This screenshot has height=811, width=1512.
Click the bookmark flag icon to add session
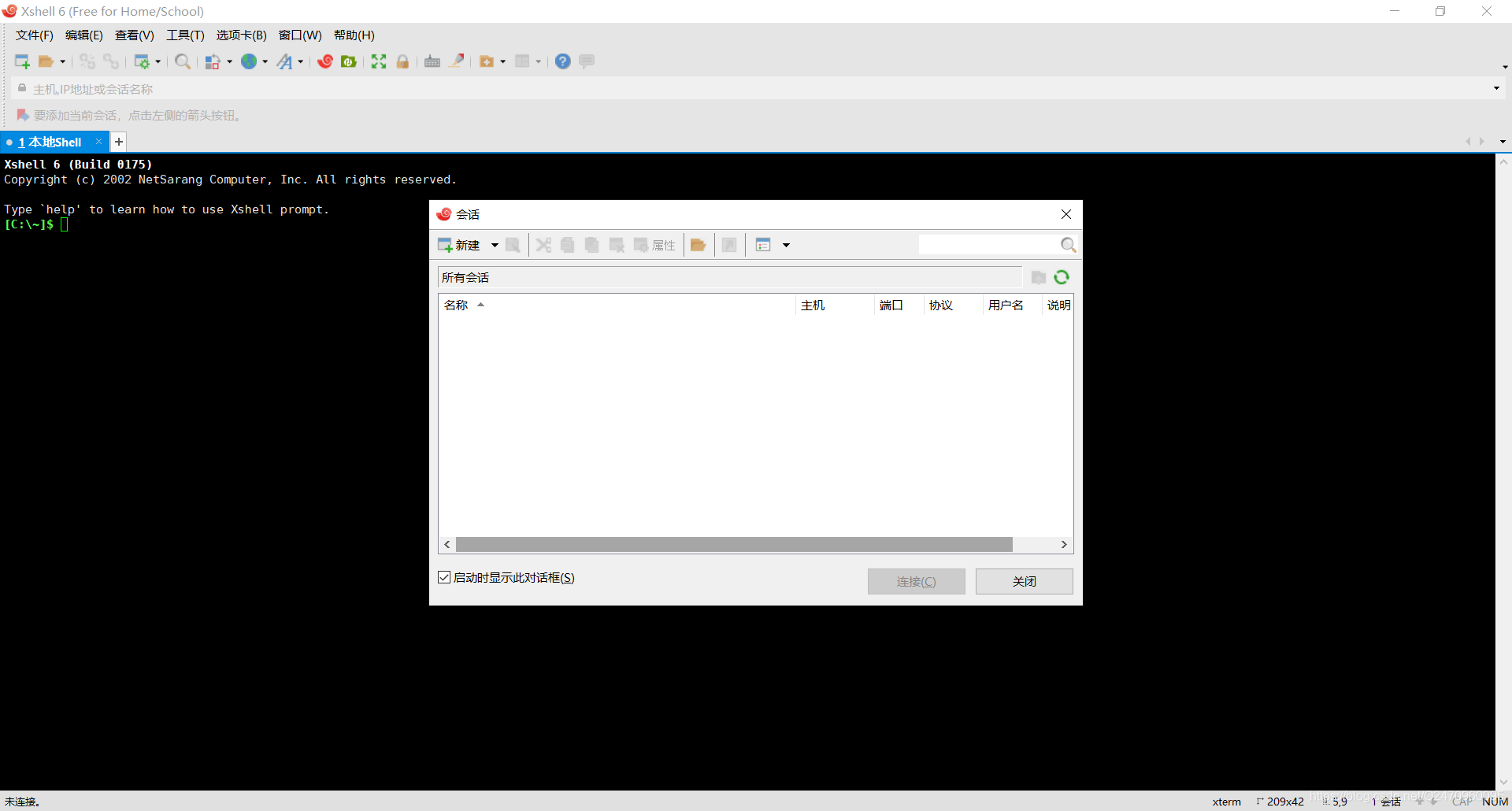pyautogui.click(x=22, y=116)
